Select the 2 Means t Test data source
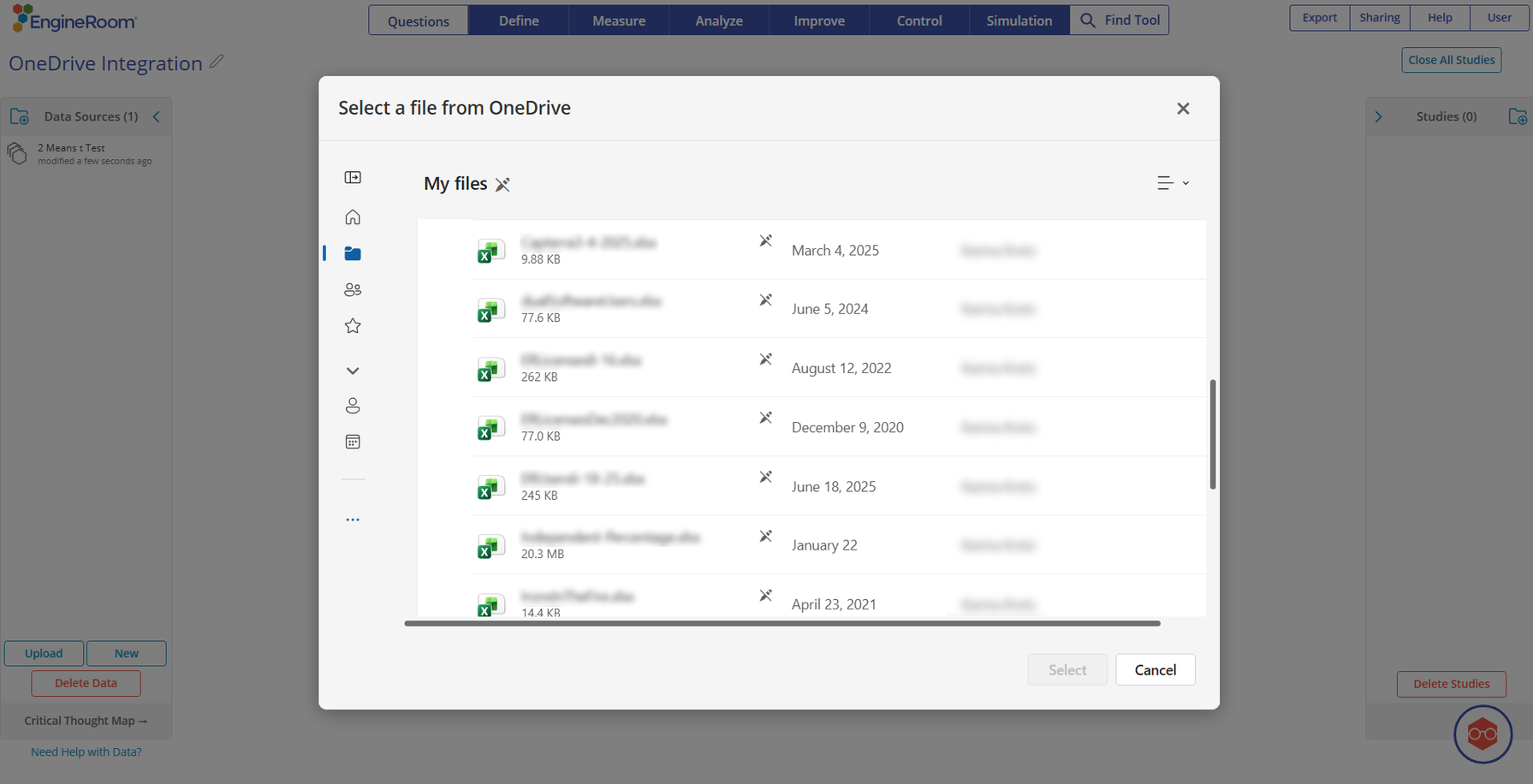1533x784 pixels. tap(86, 154)
